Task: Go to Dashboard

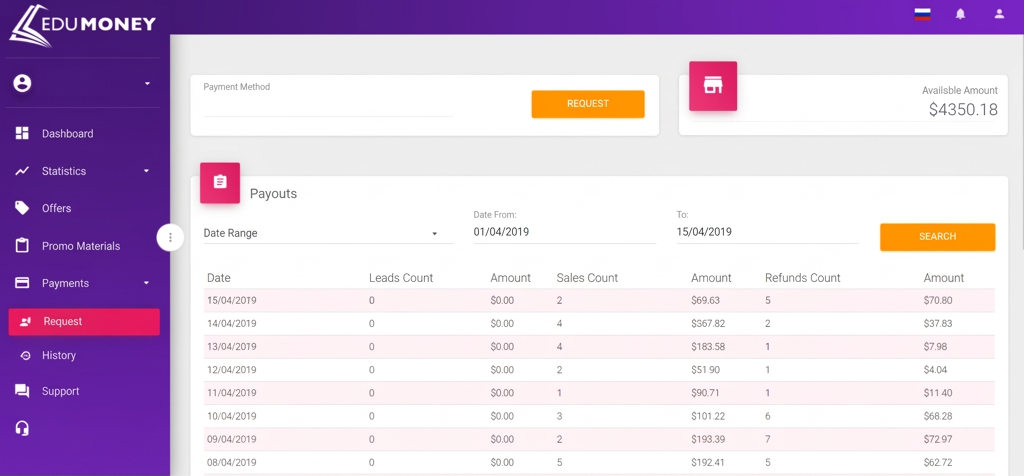Action: (x=68, y=134)
